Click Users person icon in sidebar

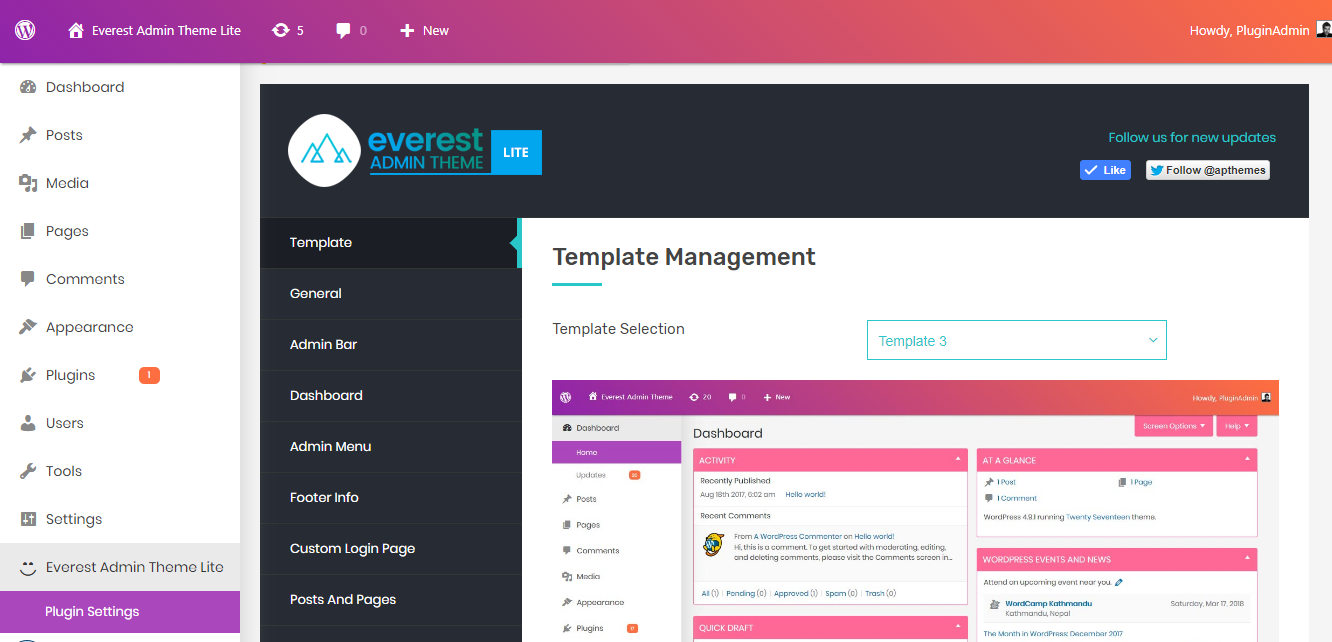[x=28, y=423]
